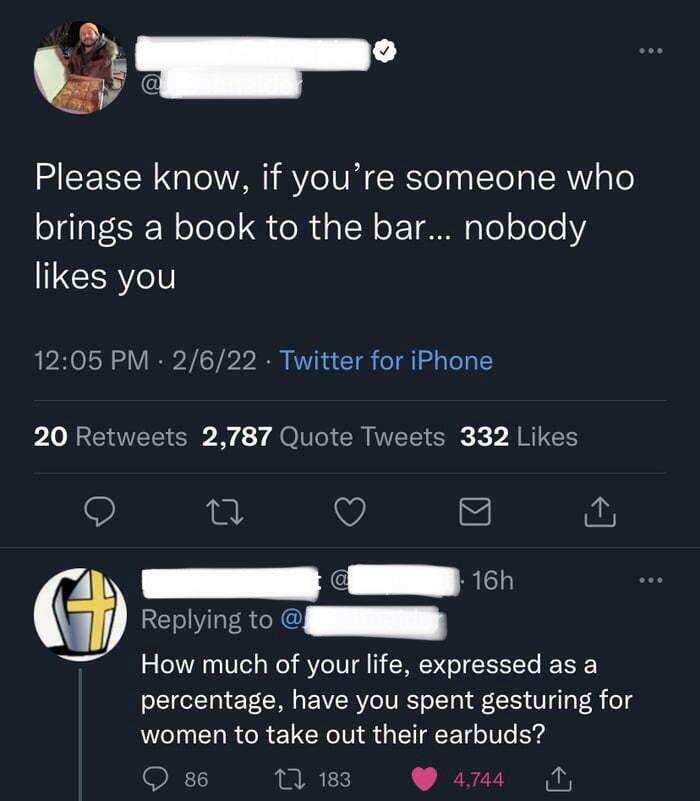Click the share icon under the main tweet
This screenshot has width=700, height=801.
[x=600, y=513]
